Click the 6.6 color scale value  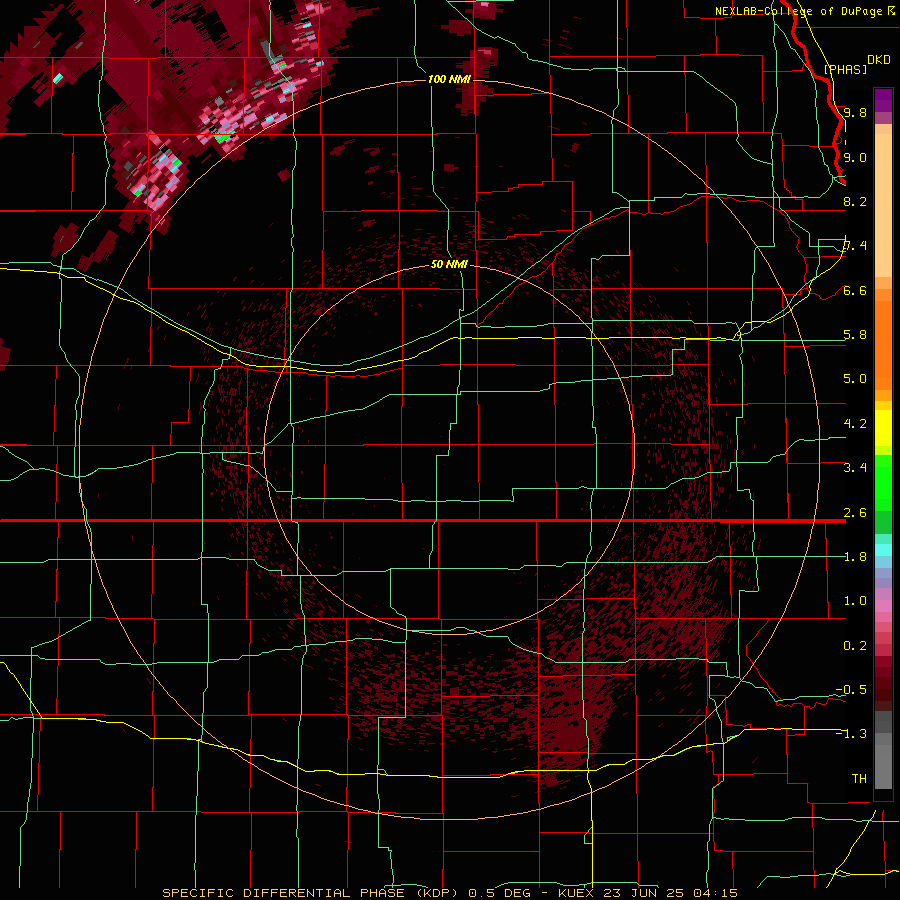click(855, 290)
